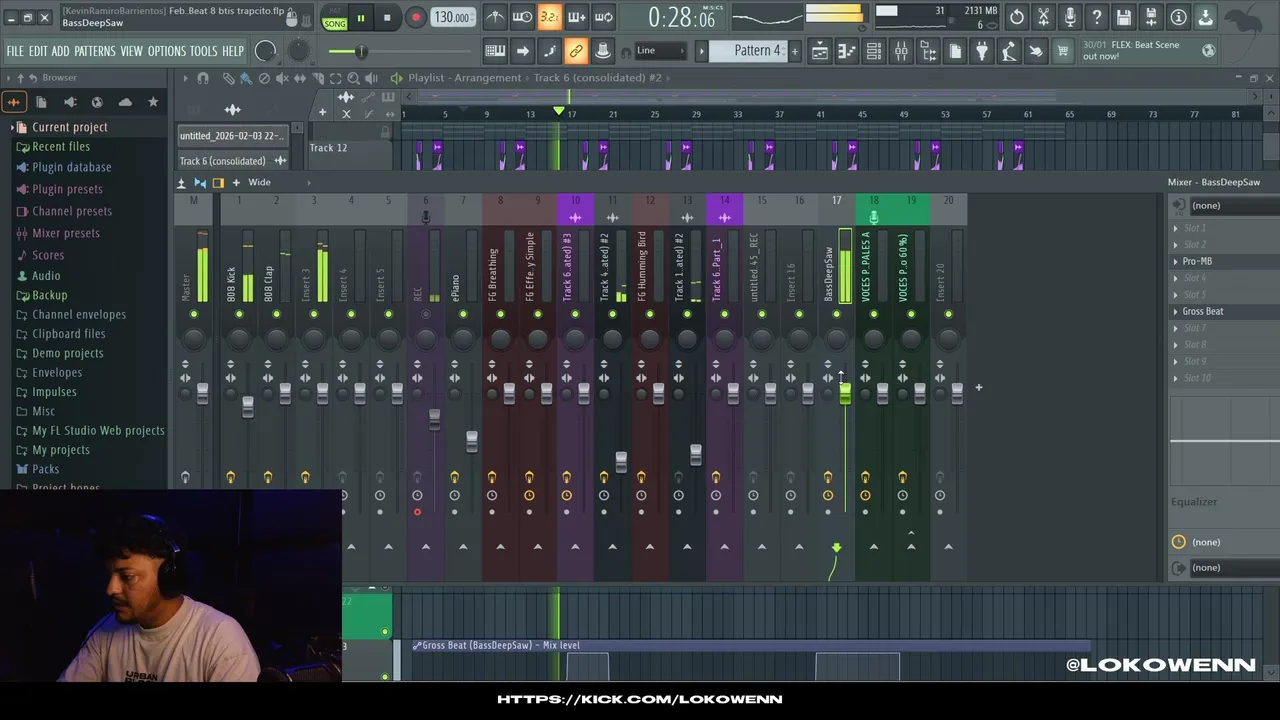Viewport: 1280px width, 720px height.
Task: Open the piano roll view icon
Action: pyautogui.click(x=846, y=51)
